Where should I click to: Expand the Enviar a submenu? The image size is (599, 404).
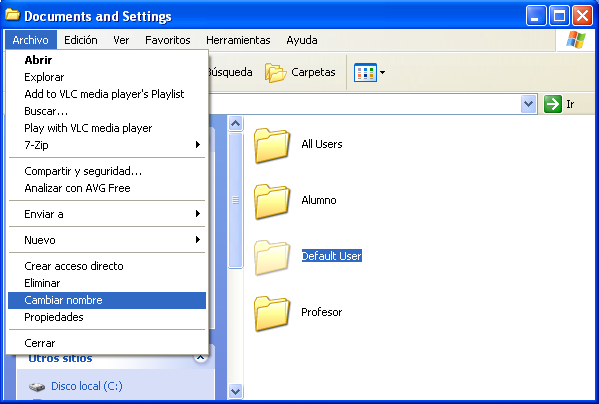pyautogui.click(x=107, y=214)
